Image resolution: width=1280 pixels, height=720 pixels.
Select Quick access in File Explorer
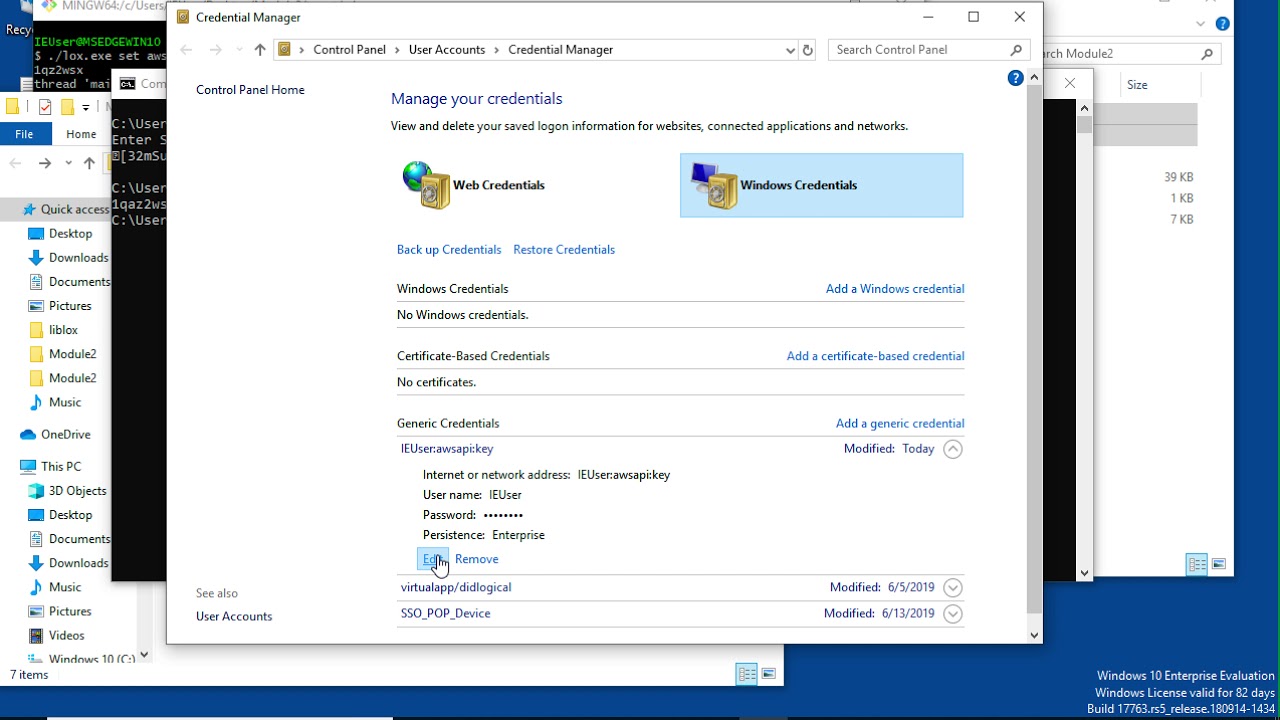[x=65, y=209]
